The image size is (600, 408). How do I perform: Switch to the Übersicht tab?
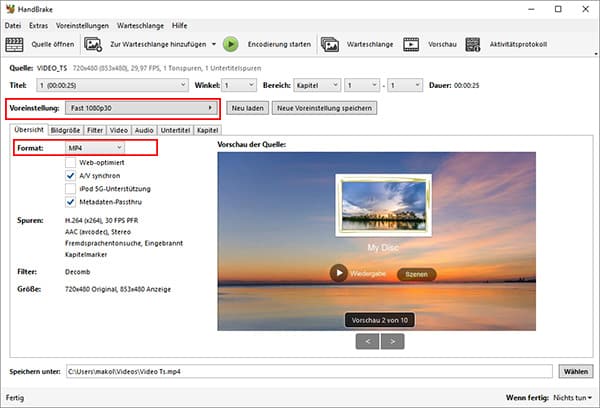tap(29, 130)
